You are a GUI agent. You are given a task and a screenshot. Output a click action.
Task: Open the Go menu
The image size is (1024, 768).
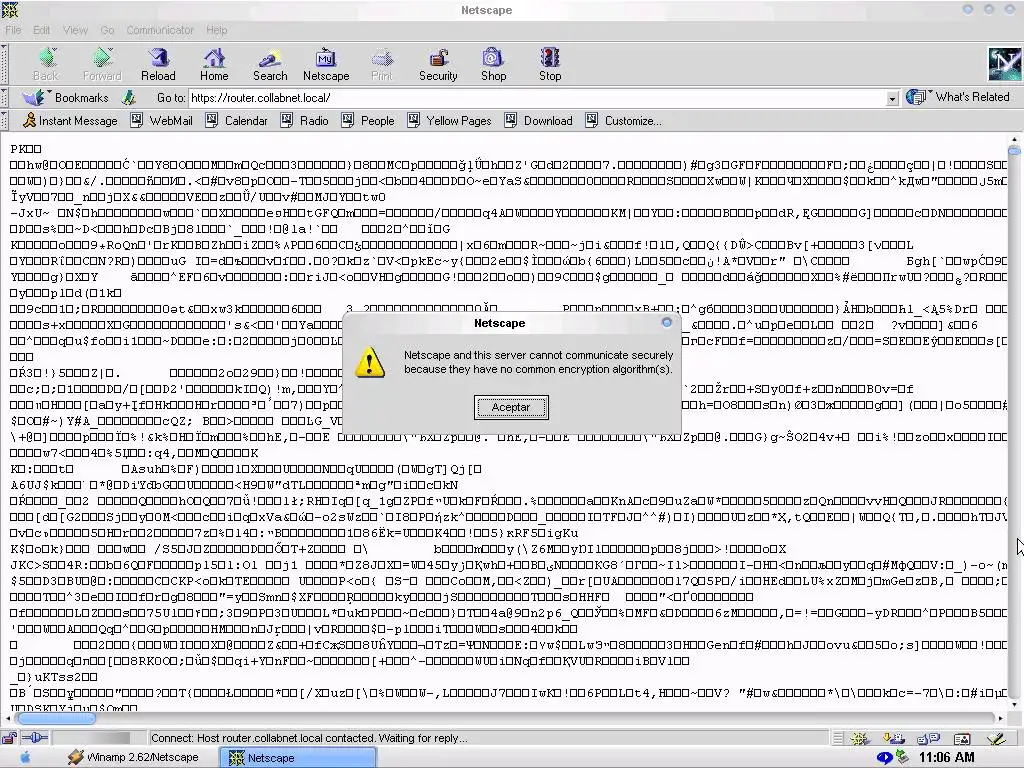tap(107, 30)
